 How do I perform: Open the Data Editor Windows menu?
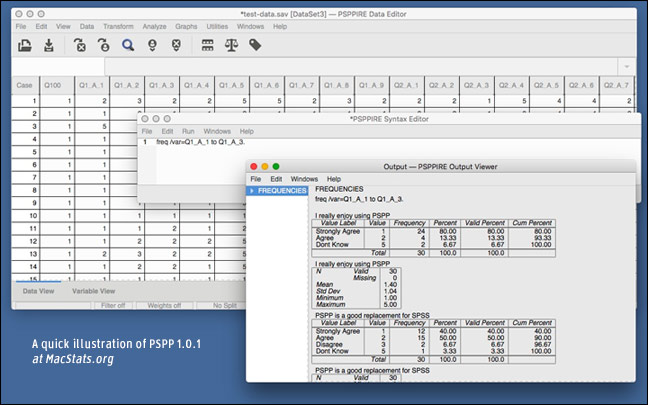250,26
